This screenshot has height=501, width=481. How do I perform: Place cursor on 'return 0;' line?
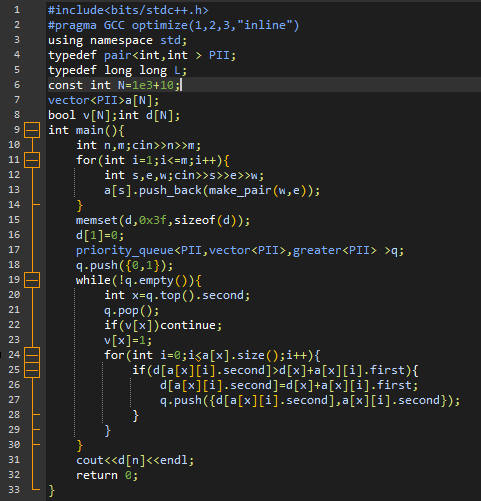107,475
